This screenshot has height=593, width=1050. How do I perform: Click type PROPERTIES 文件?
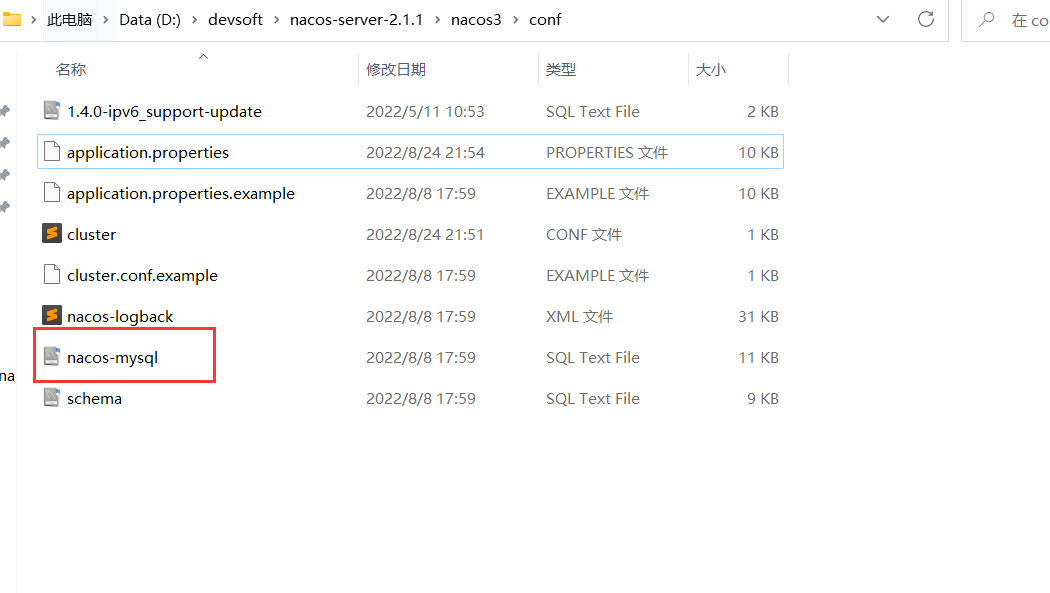point(607,153)
